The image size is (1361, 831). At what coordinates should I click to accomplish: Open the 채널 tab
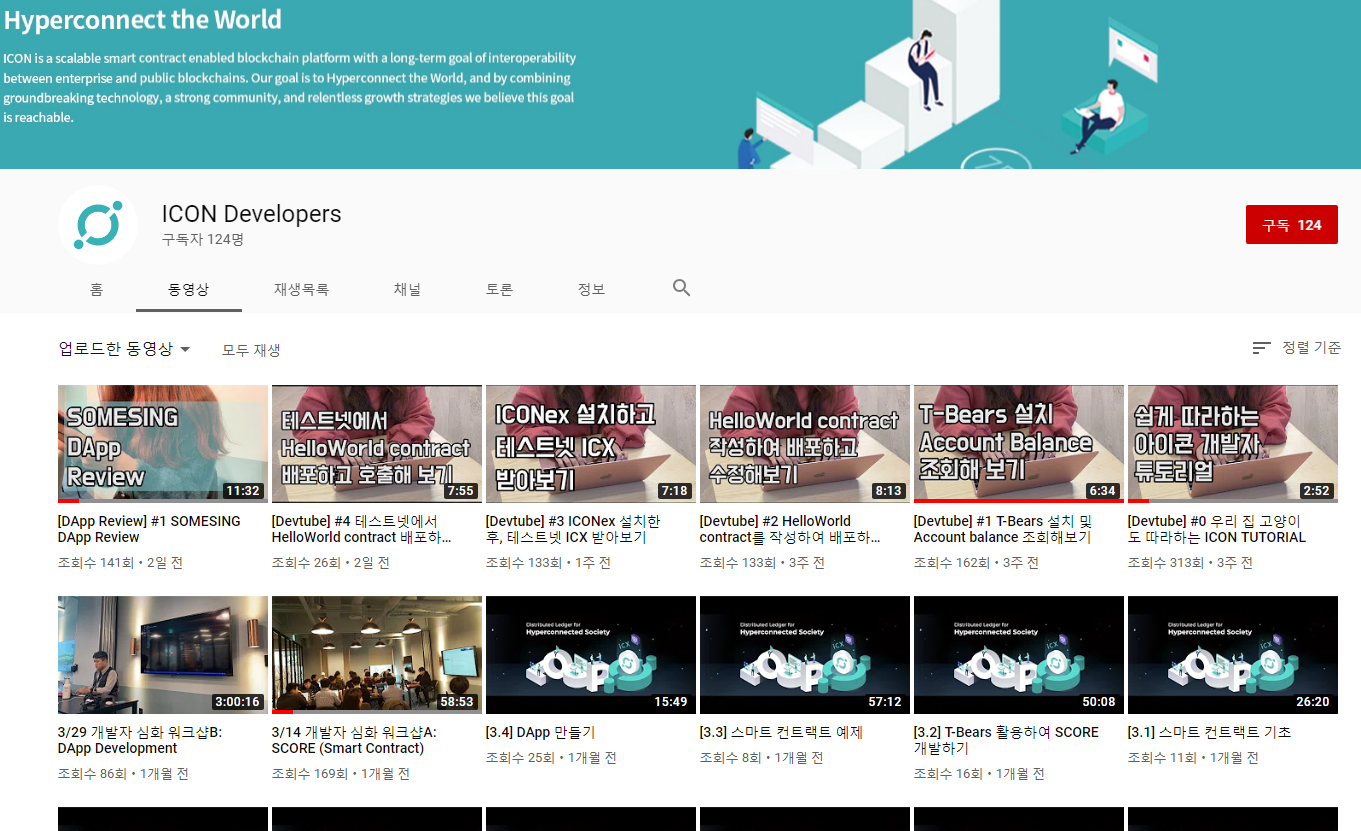pos(407,289)
